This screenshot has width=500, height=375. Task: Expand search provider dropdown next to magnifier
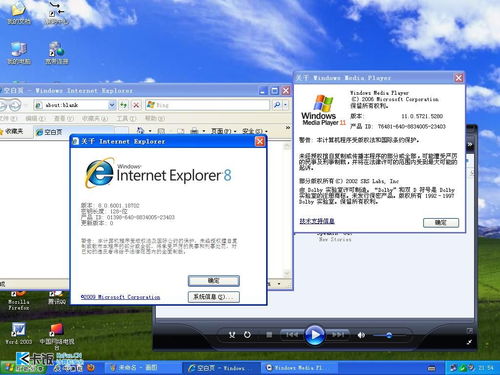click(286, 105)
